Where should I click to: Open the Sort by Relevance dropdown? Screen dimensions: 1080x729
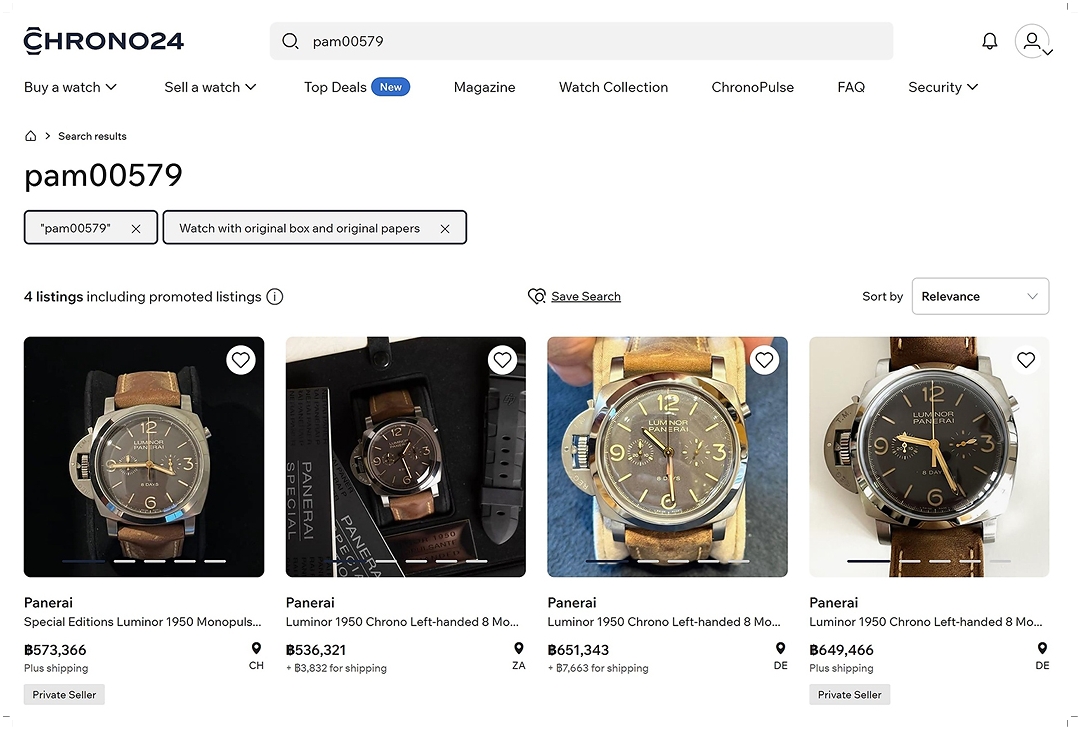coord(980,297)
